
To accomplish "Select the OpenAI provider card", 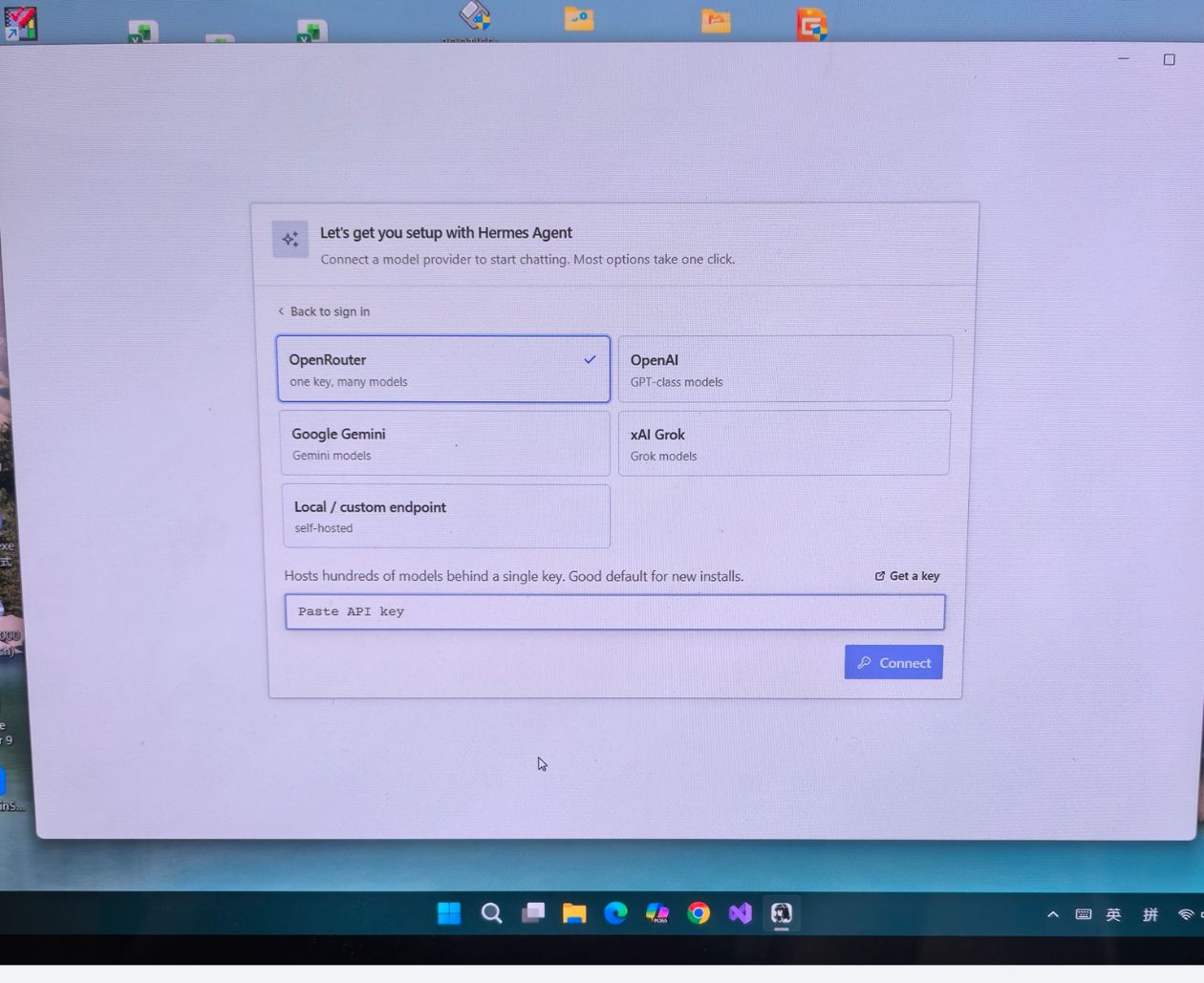I will pyautogui.click(x=785, y=369).
